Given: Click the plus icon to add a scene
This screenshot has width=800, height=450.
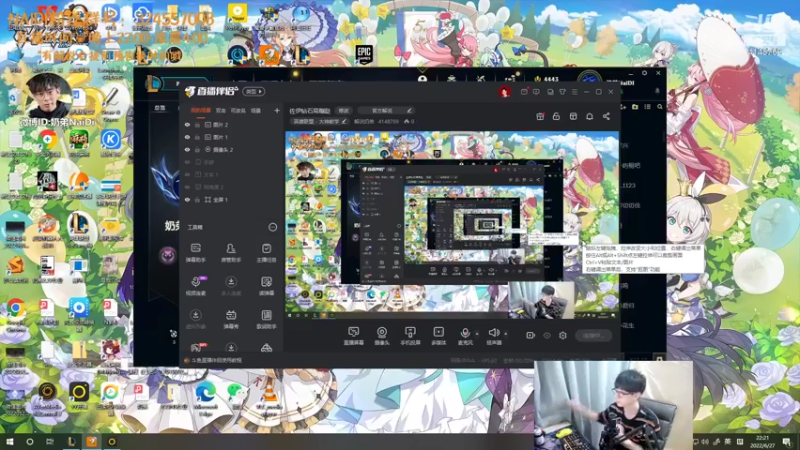Looking at the screenshot, I should tap(277, 110).
